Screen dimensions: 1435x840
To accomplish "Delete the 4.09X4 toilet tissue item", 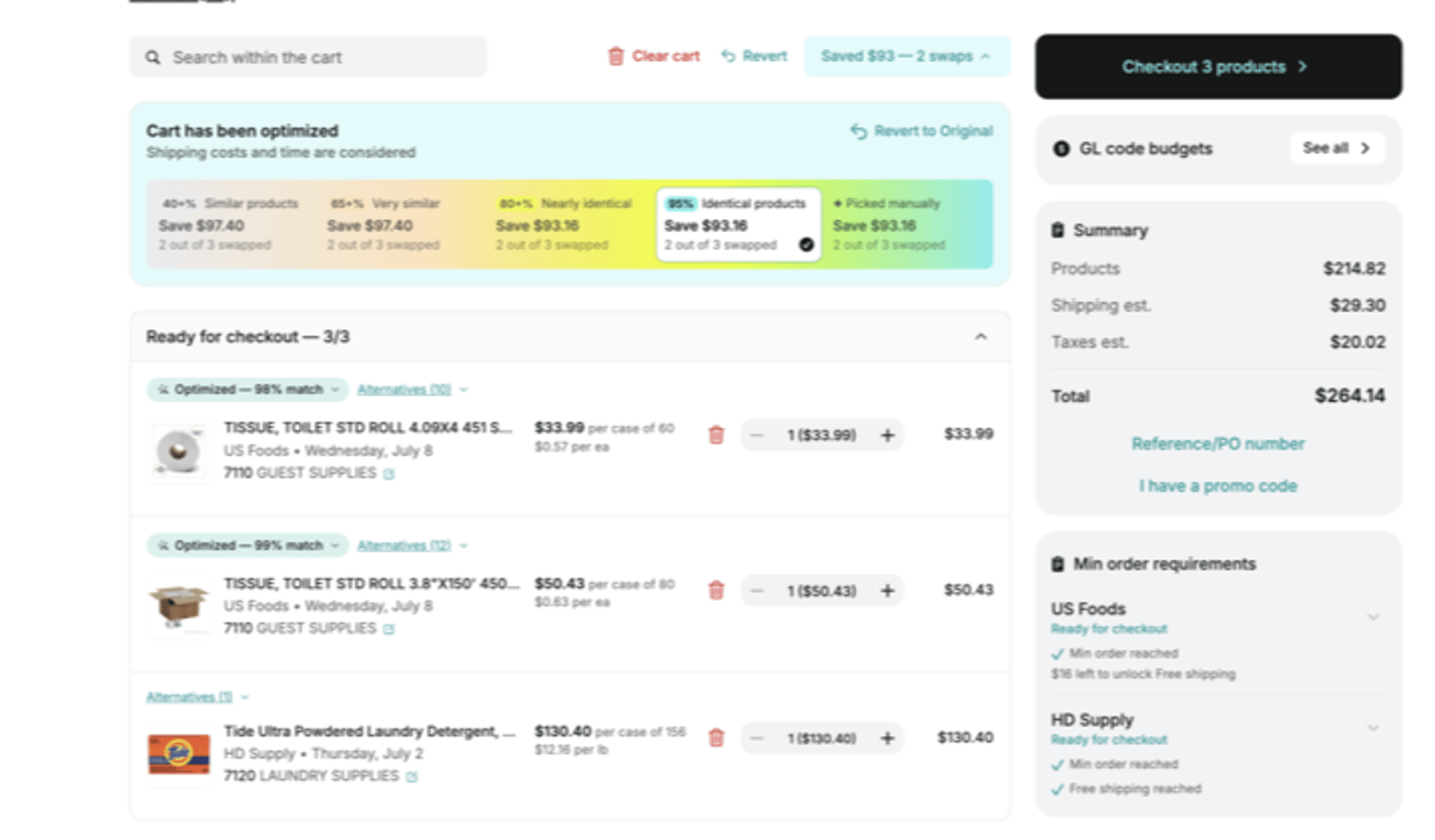I will click(x=716, y=435).
